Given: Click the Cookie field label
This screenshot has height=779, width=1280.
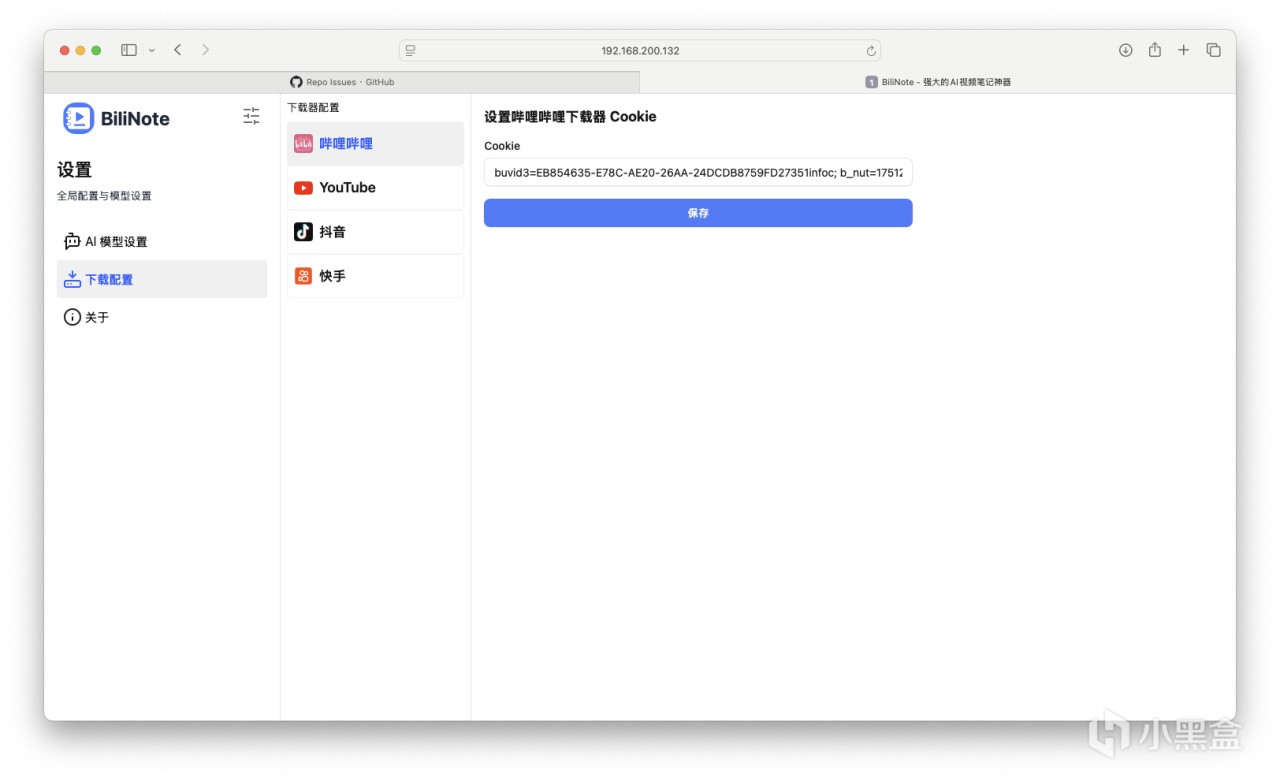Looking at the screenshot, I should 502,146.
